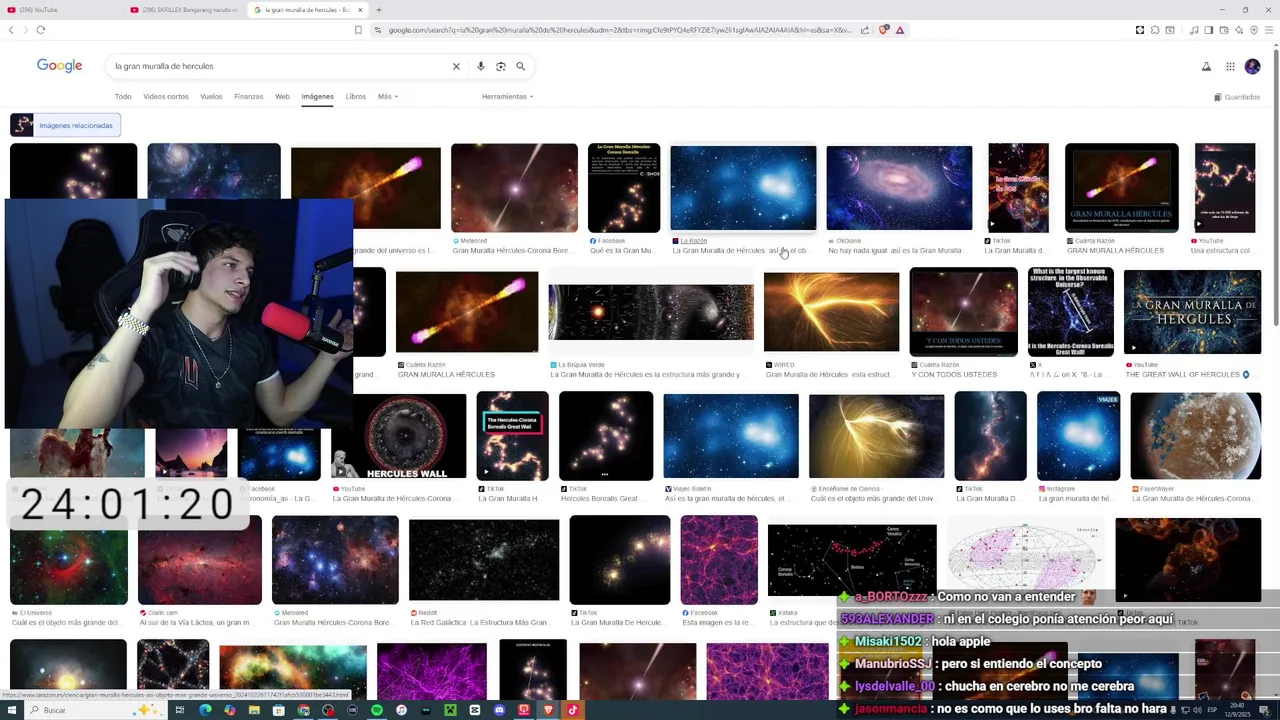This screenshot has width=1280, height=720.
Task: Open Search Labs flask icon
Action: (x=1206, y=67)
